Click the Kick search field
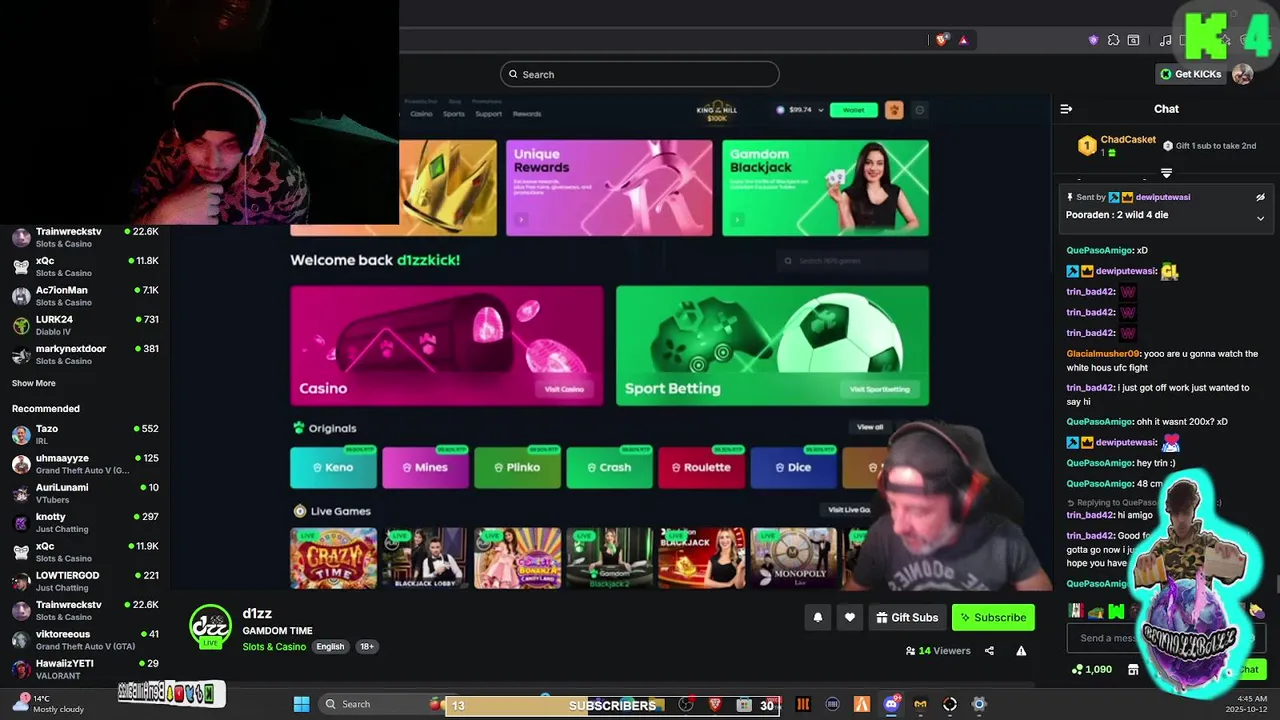The width and height of the screenshot is (1280, 720). [640, 74]
